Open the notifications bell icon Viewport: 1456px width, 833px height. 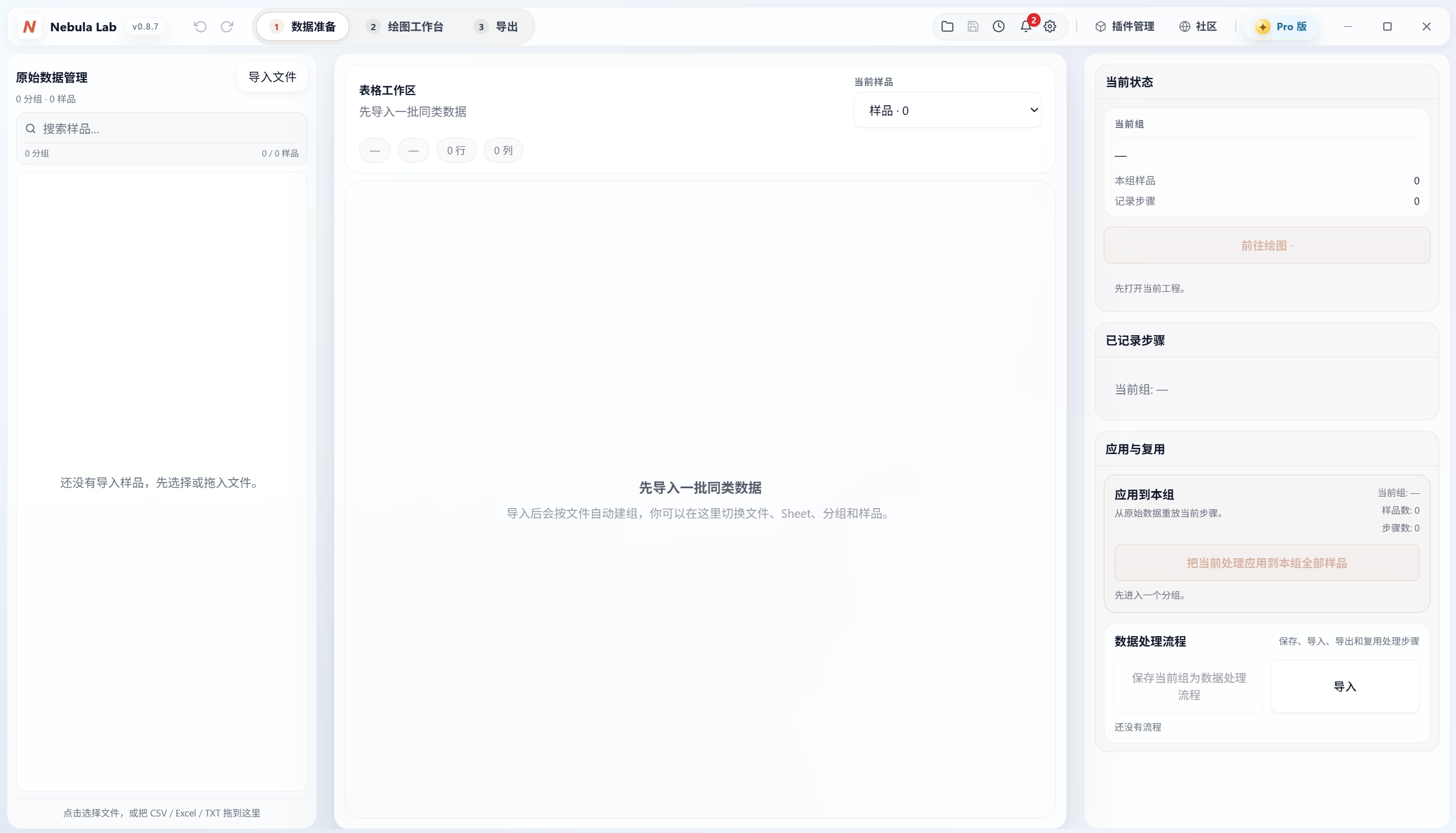[x=1026, y=26]
